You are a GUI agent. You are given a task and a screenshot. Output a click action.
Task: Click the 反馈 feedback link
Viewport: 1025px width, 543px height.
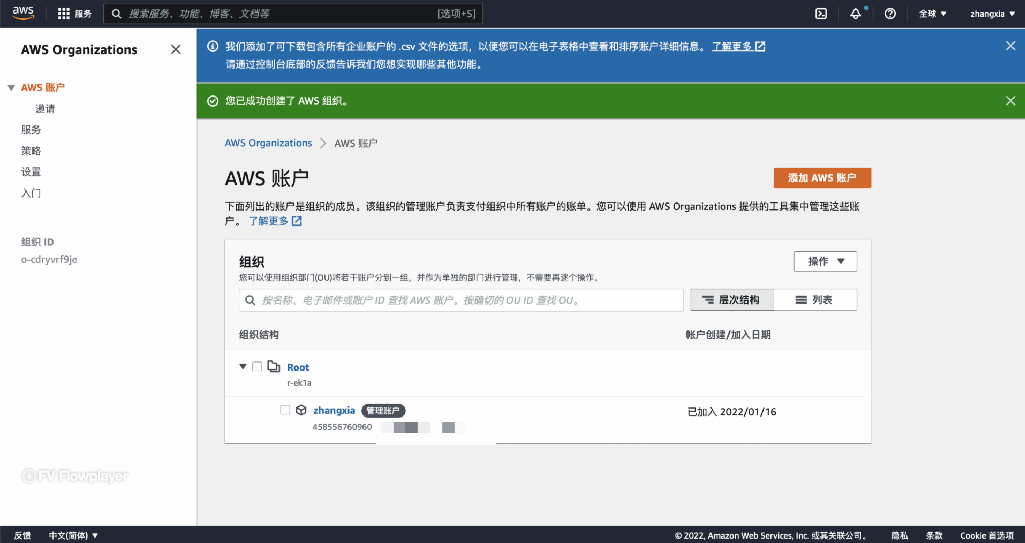pyautogui.click(x=22, y=535)
